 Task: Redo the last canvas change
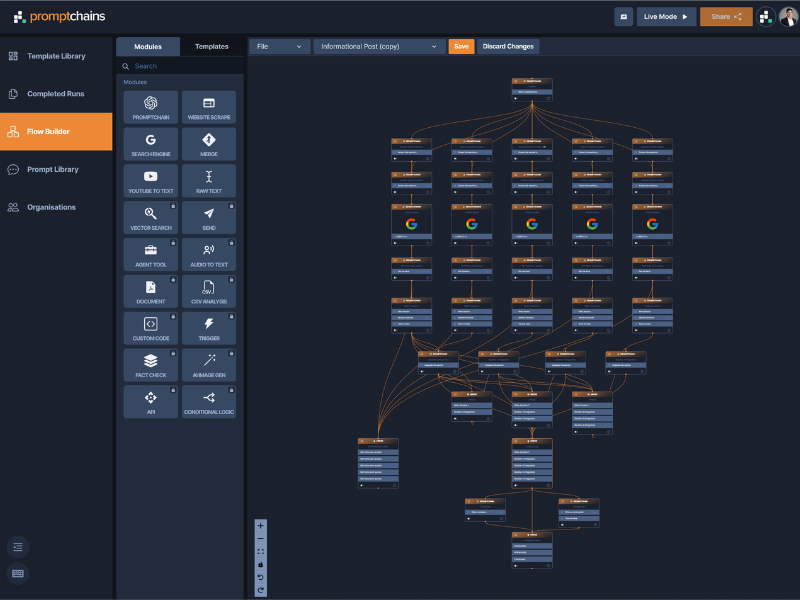pyautogui.click(x=261, y=590)
